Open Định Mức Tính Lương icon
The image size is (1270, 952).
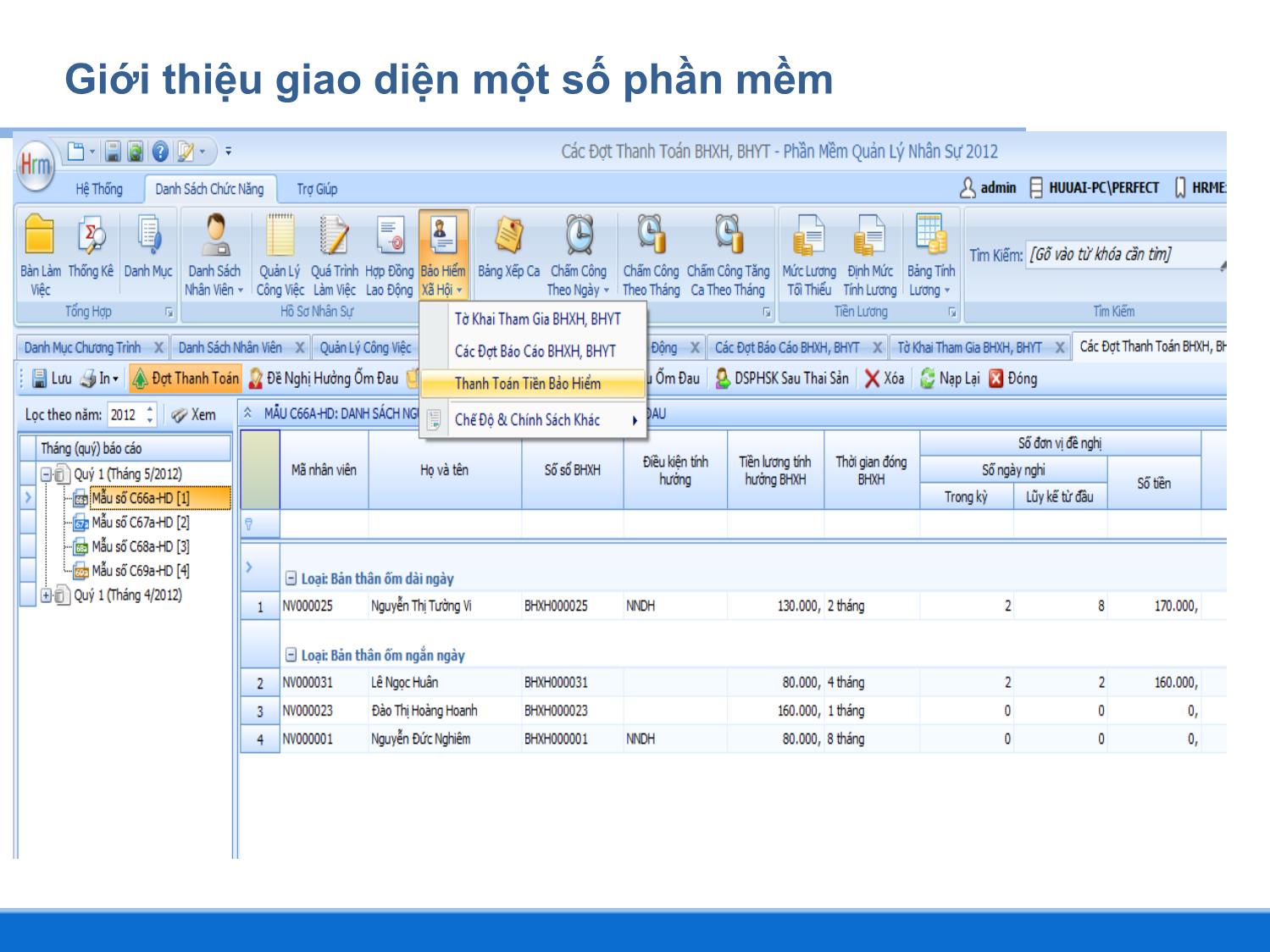[x=869, y=254]
